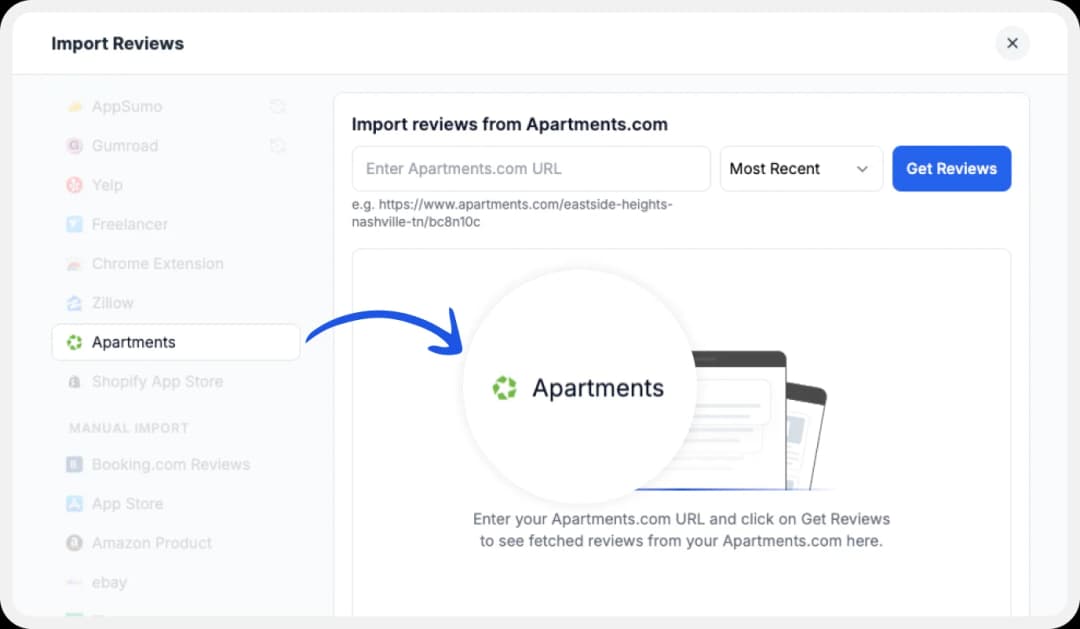Click the sync icon next to AppSumo
This screenshot has width=1080, height=629.
[x=278, y=106]
